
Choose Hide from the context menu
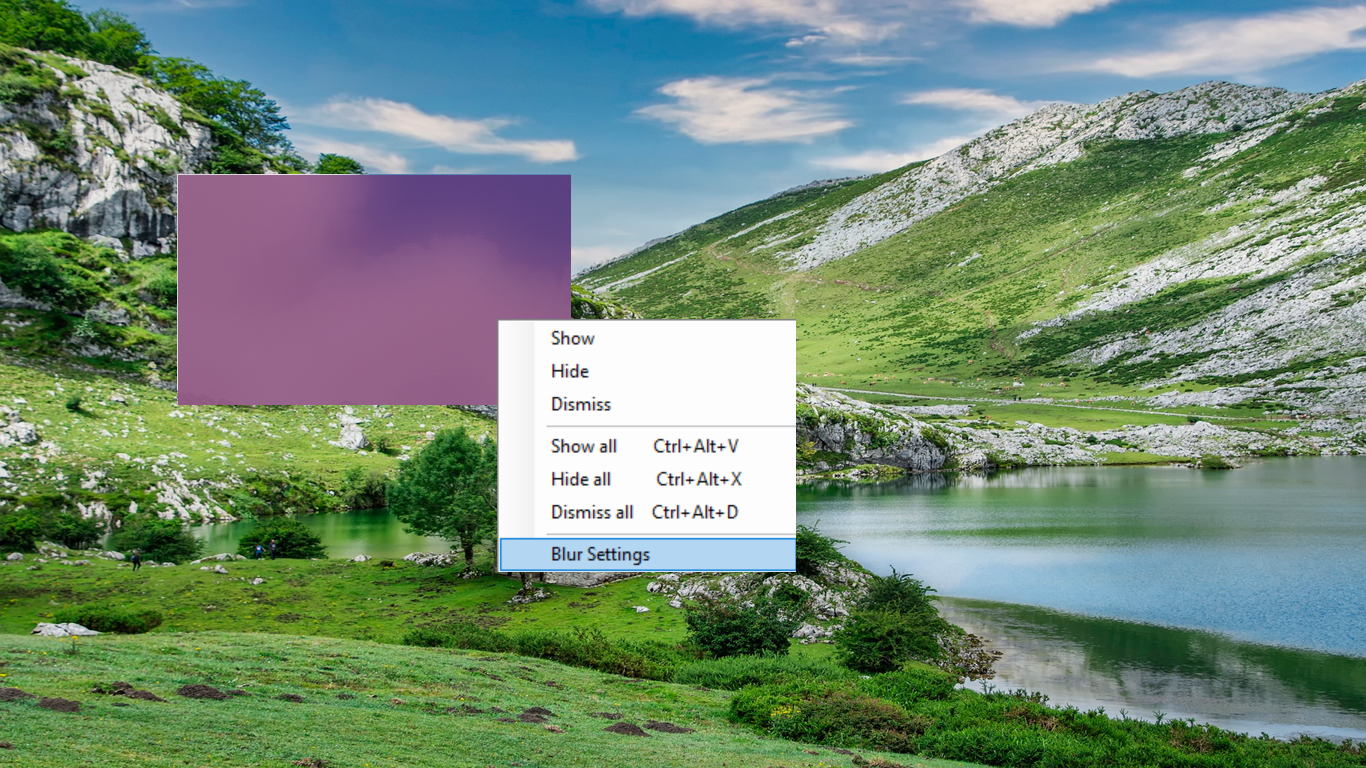(x=570, y=371)
